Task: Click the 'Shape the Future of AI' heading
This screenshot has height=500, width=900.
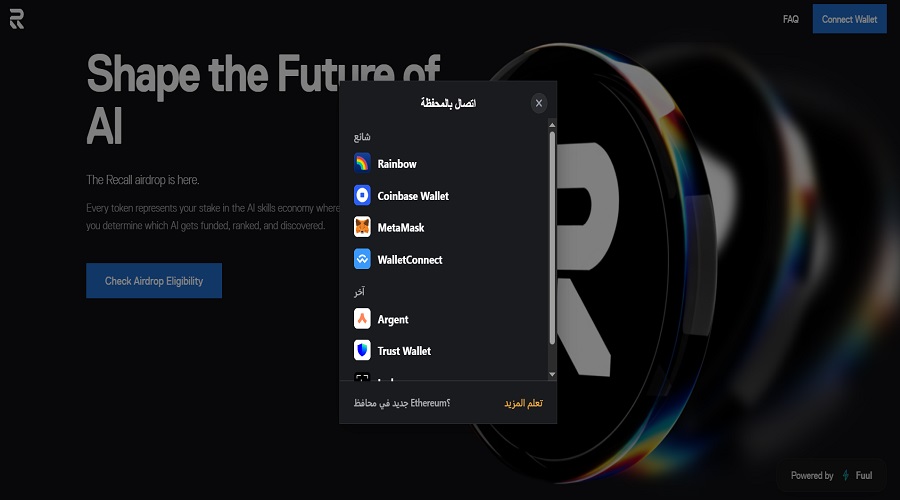Action: [x=263, y=99]
